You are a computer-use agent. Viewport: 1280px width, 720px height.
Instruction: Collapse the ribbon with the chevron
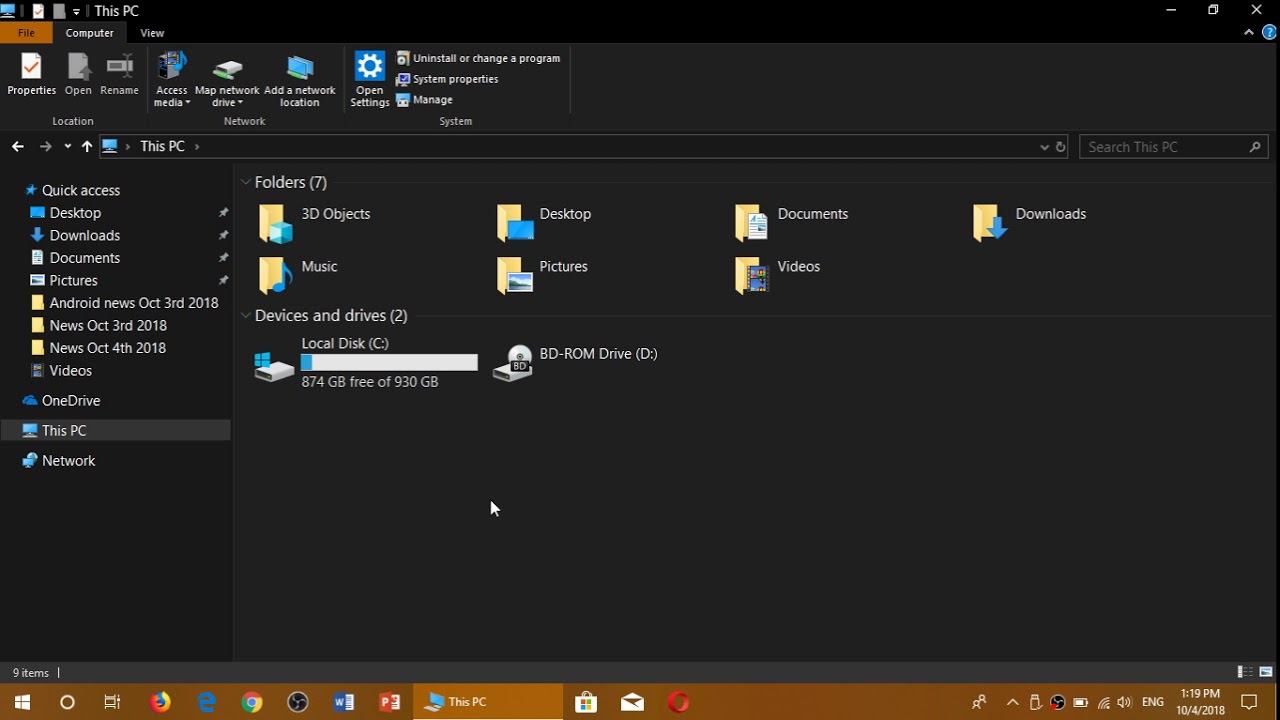click(x=1249, y=33)
